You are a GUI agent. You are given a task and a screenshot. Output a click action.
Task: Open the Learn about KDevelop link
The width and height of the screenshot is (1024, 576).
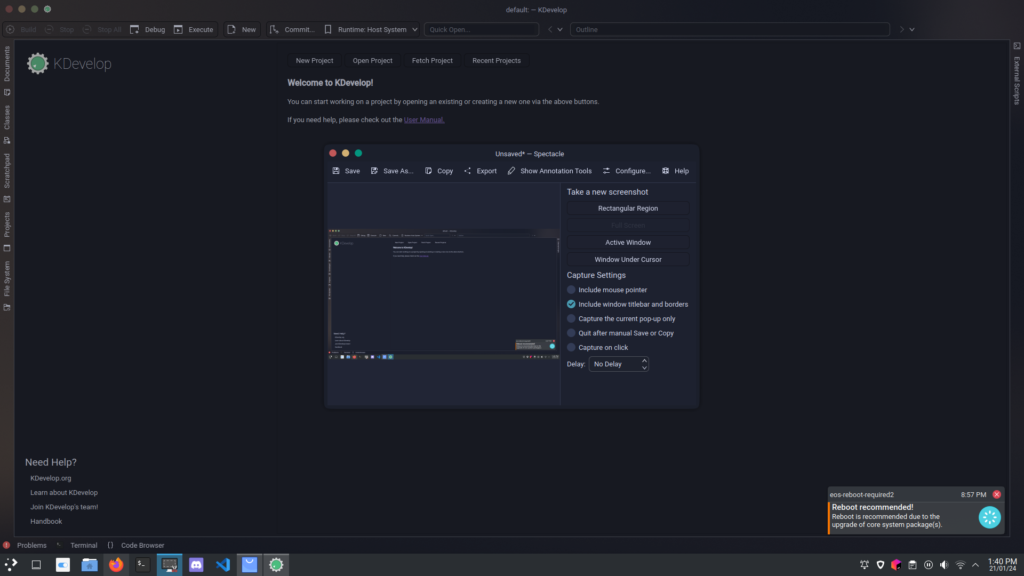point(64,492)
